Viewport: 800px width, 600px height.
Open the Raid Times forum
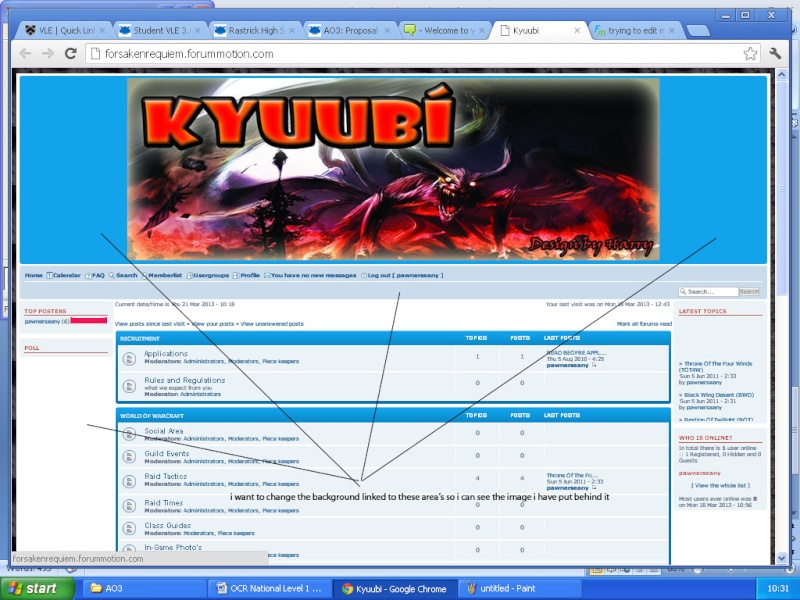[163, 503]
